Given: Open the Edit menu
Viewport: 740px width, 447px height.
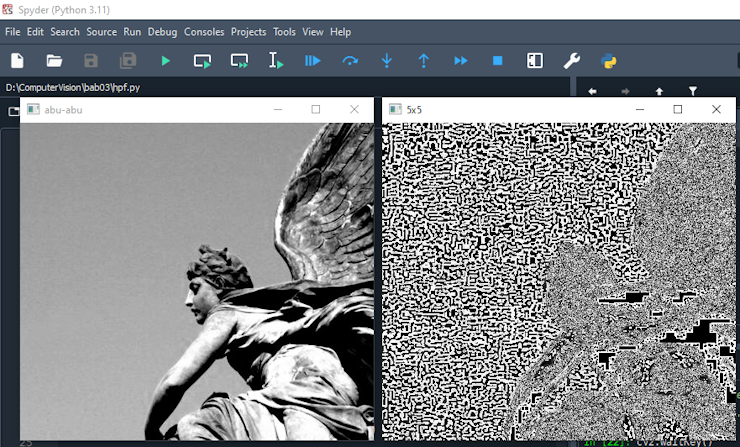Looking at the screenshot, I should (x=35, y=32).
